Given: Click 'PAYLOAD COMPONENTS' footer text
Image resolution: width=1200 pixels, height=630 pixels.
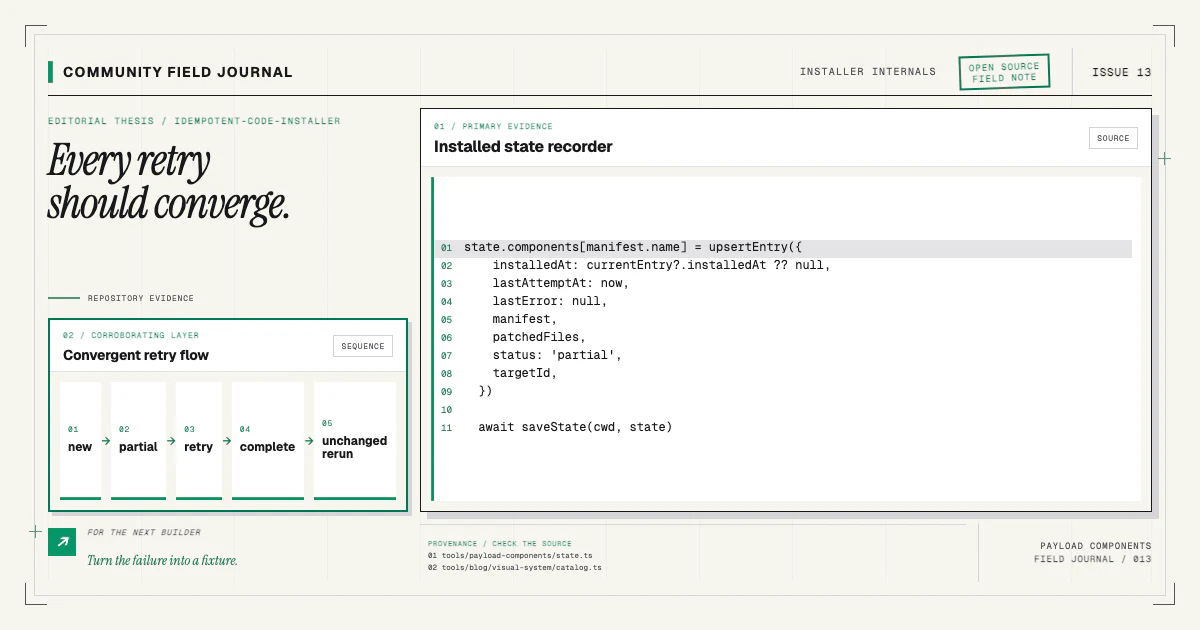Looking at the screenshot, I should coord(1095,546).
